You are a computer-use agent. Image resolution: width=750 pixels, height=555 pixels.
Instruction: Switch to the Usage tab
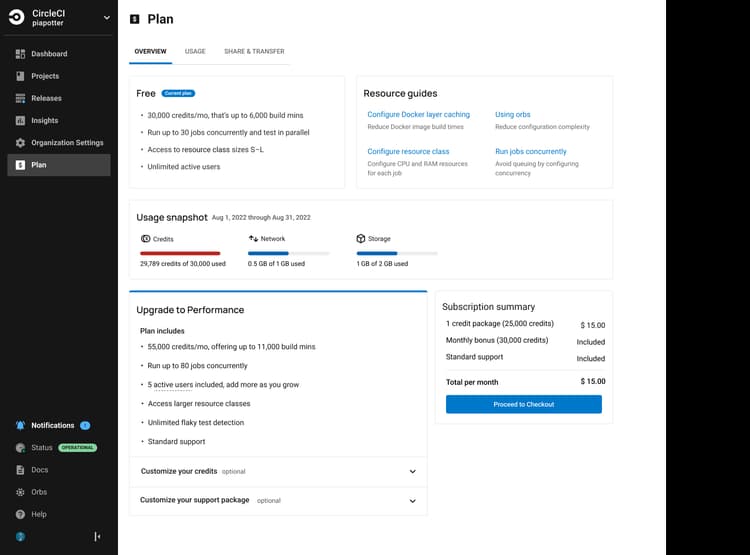(195, 52)
